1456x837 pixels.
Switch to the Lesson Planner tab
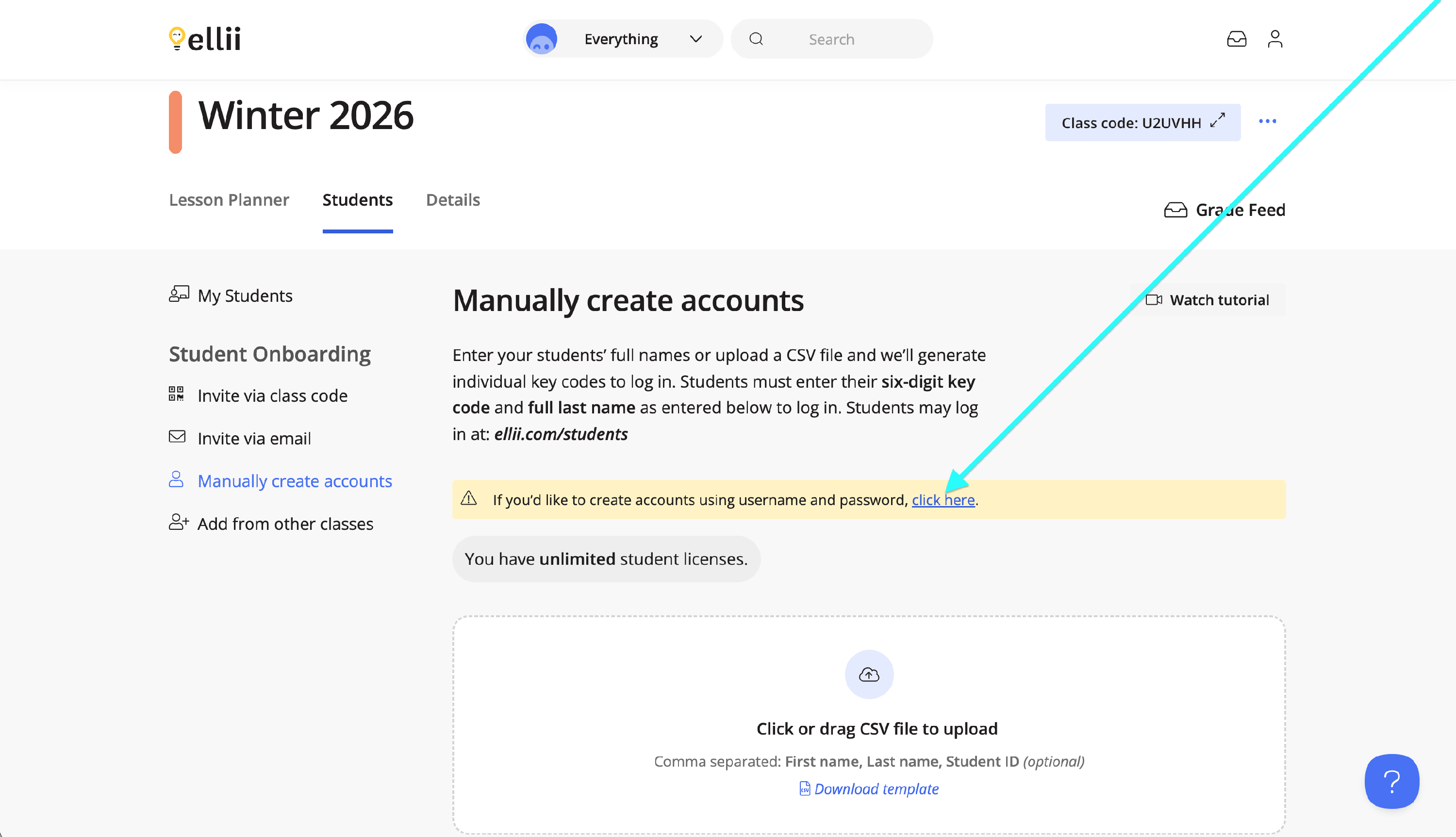pos(229,200)
